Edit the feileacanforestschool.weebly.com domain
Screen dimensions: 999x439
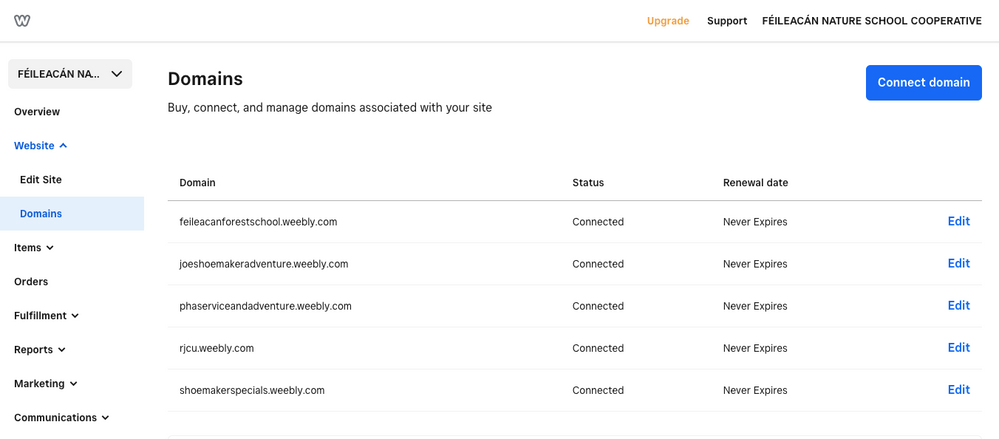tap(958, 221)
